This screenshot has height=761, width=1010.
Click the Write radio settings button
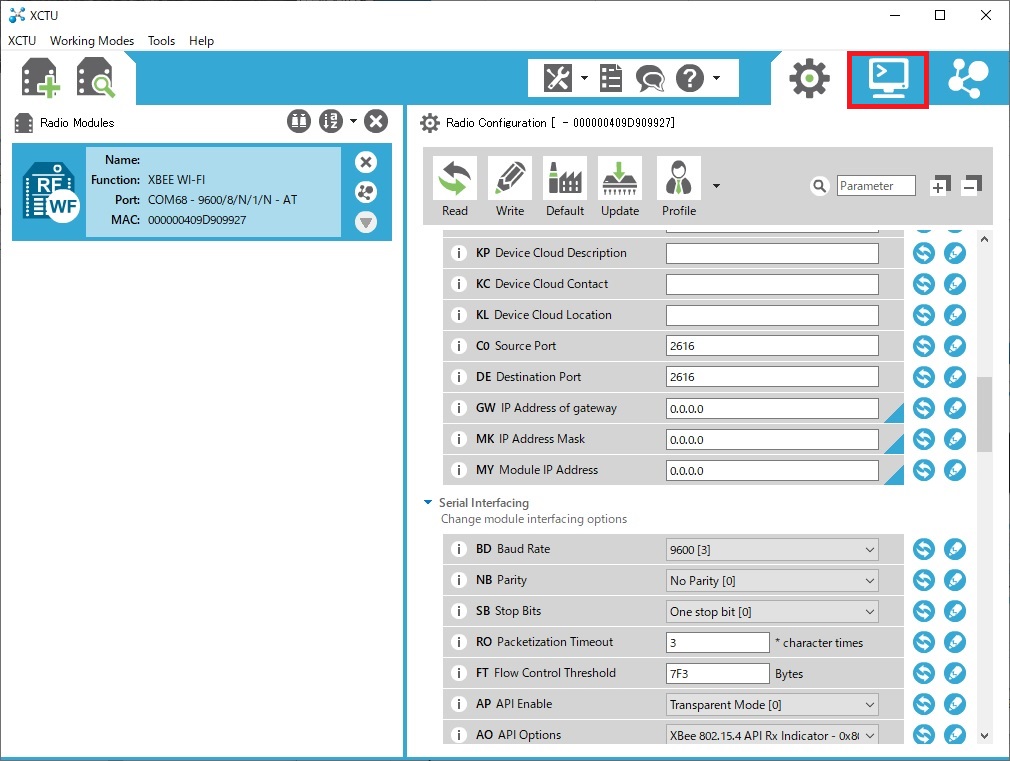tap(510, 187)
